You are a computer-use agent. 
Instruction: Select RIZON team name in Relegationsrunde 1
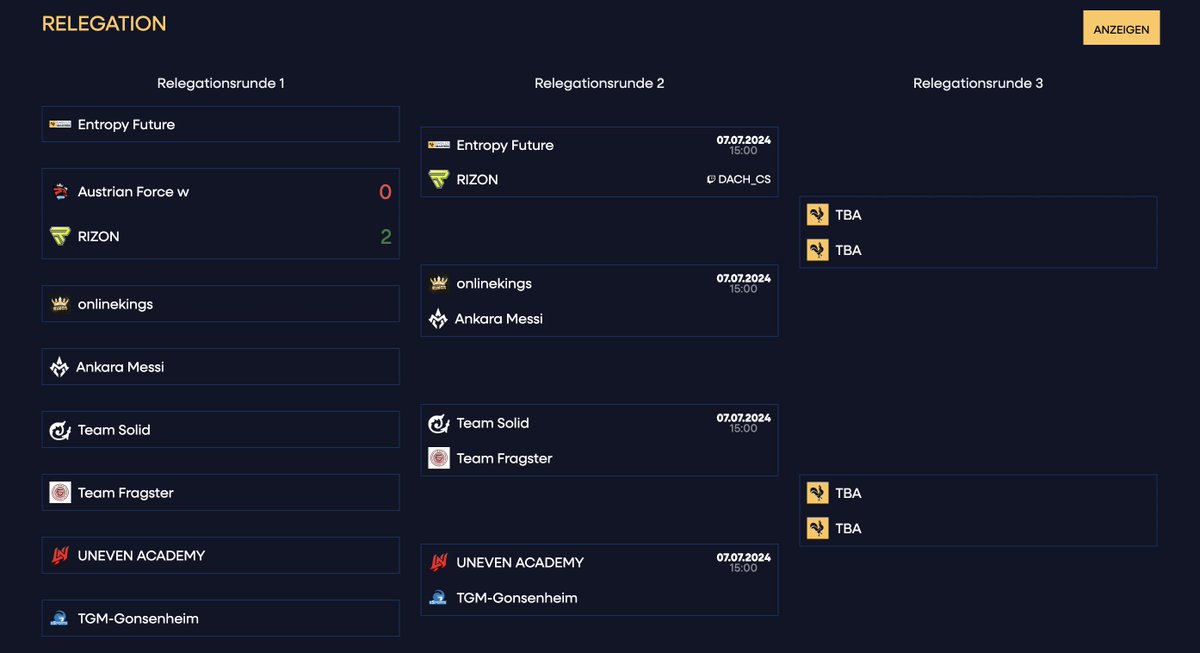point(99,237)
